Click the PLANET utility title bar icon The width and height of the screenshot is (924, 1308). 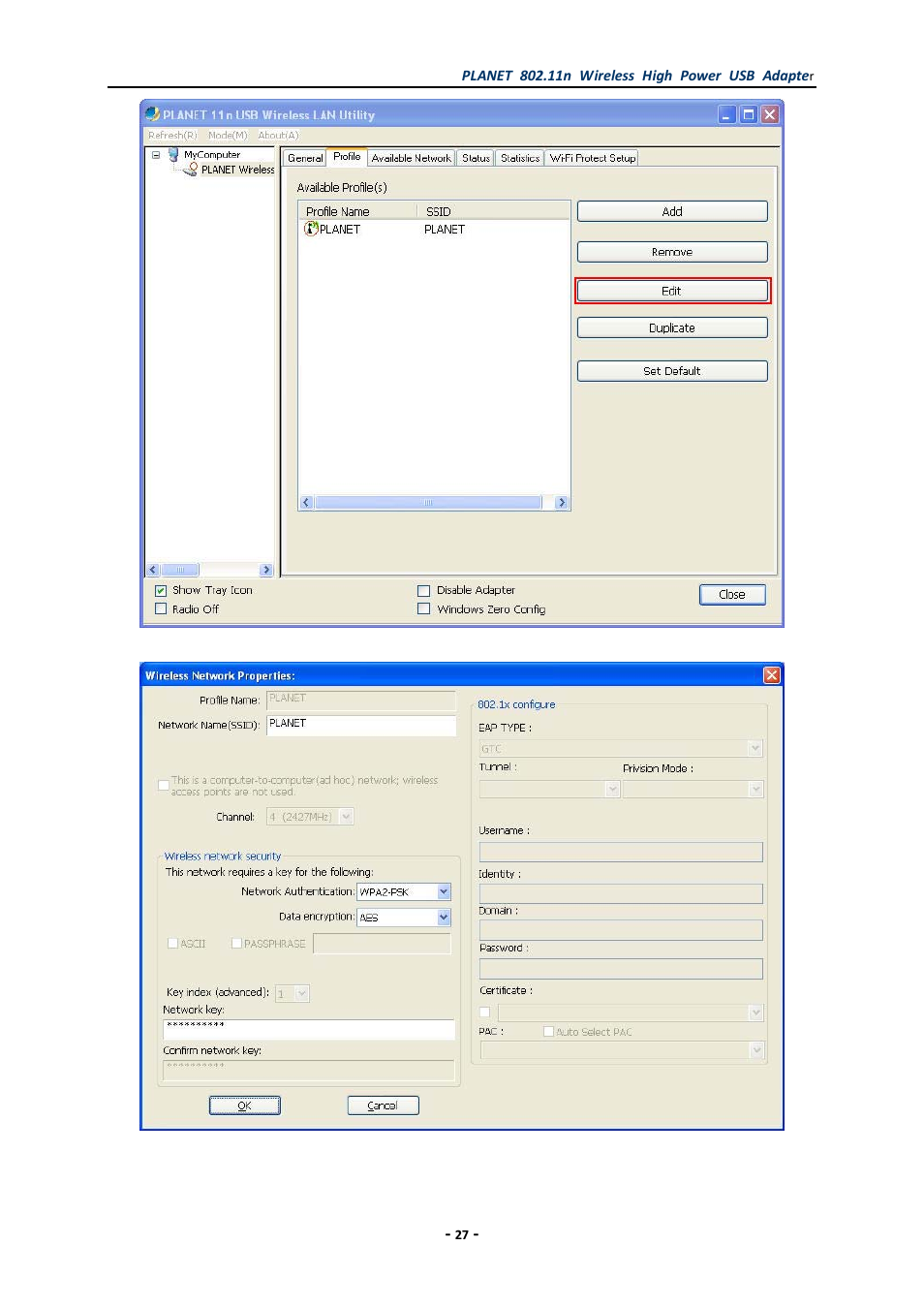(x=152, y=114)
